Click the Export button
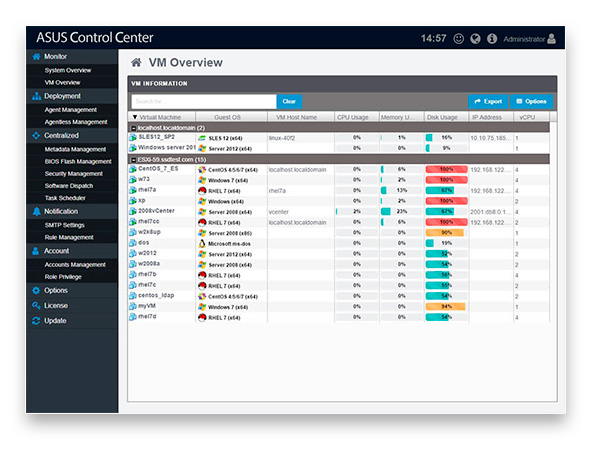The height and width of the screenshot is (450, 590). click(x=488, y=102)
